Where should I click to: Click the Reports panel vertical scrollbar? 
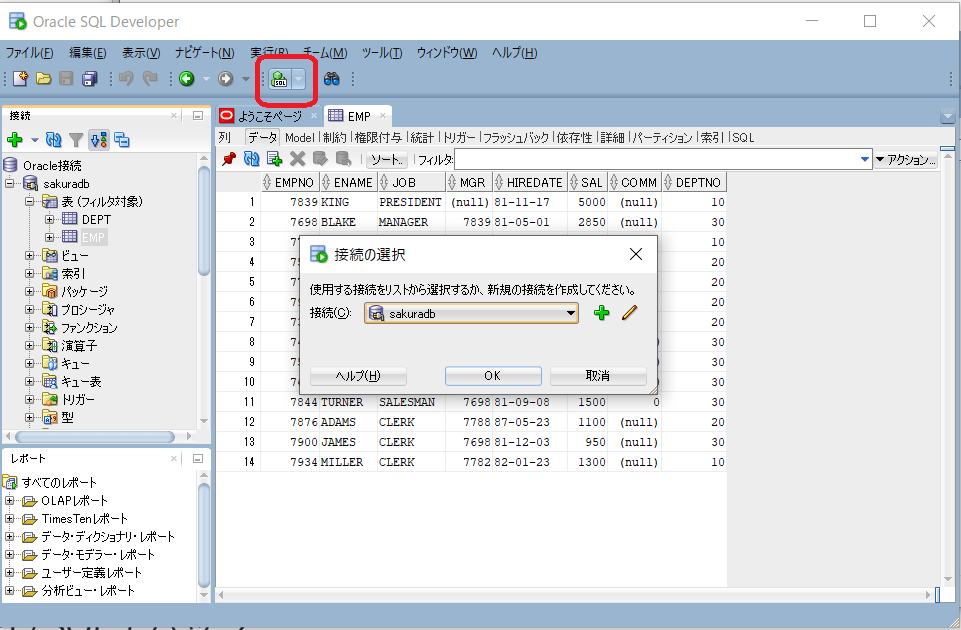[204, 535]
